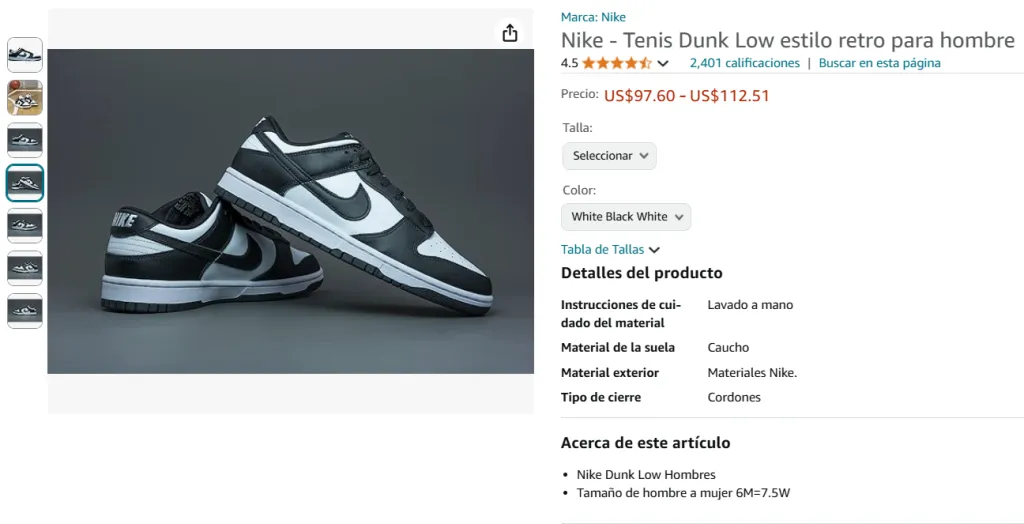Expand the 'Tabla de Tallas' size chart

coord(610,250)
